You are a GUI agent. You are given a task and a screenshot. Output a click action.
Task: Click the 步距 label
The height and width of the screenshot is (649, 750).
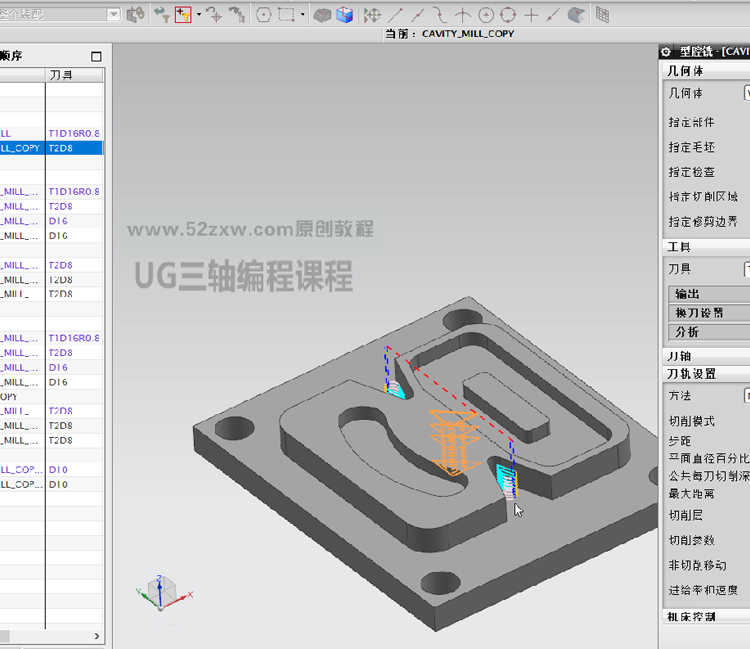coord(680,440)
